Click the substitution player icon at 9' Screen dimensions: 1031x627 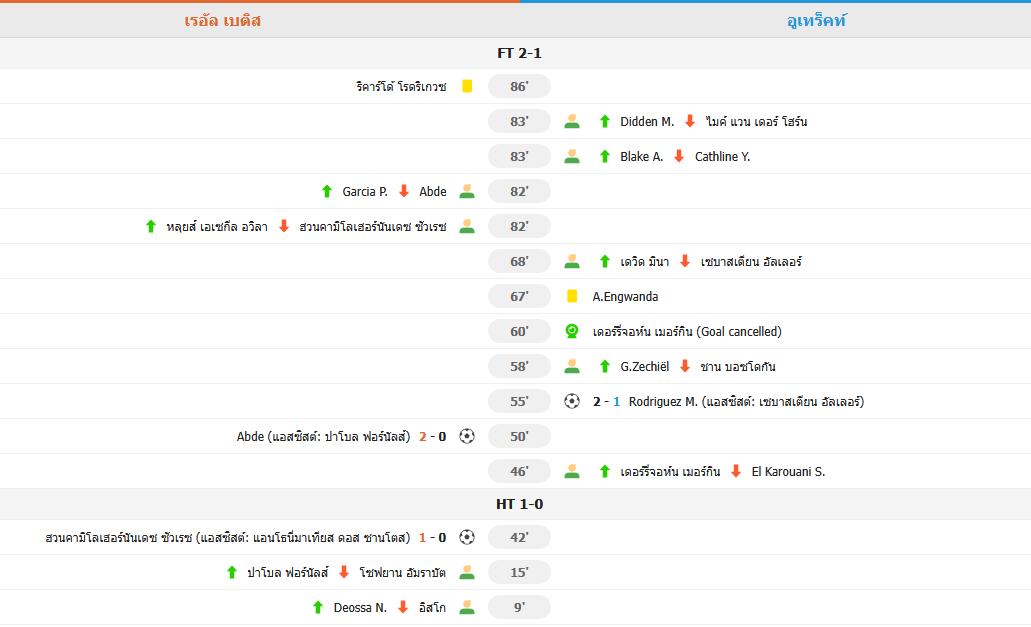467,607
